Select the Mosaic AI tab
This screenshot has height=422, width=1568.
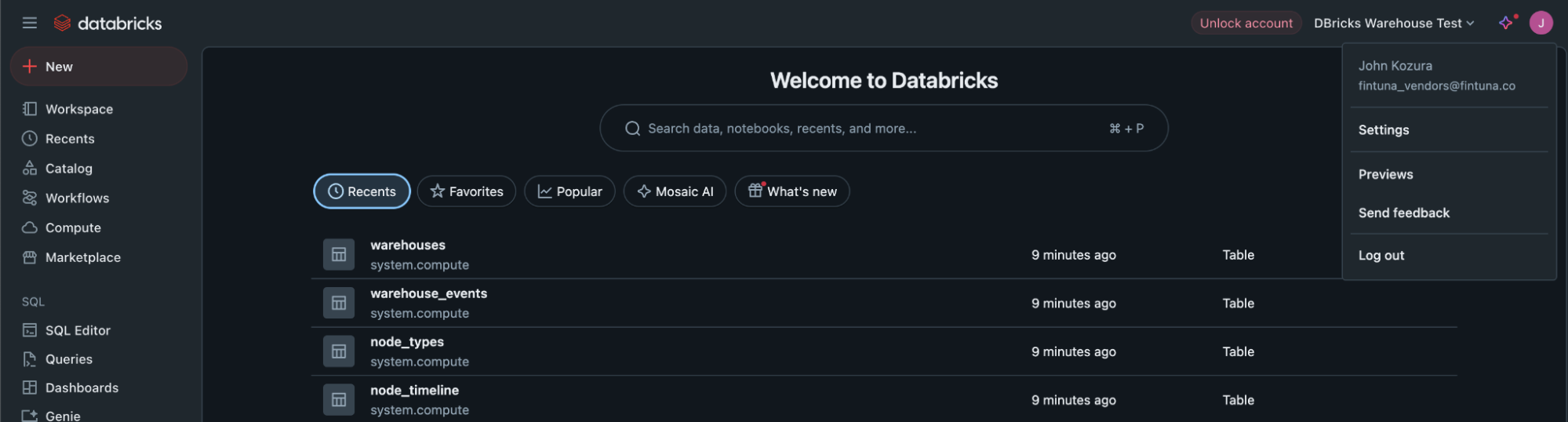pos(675,191)
